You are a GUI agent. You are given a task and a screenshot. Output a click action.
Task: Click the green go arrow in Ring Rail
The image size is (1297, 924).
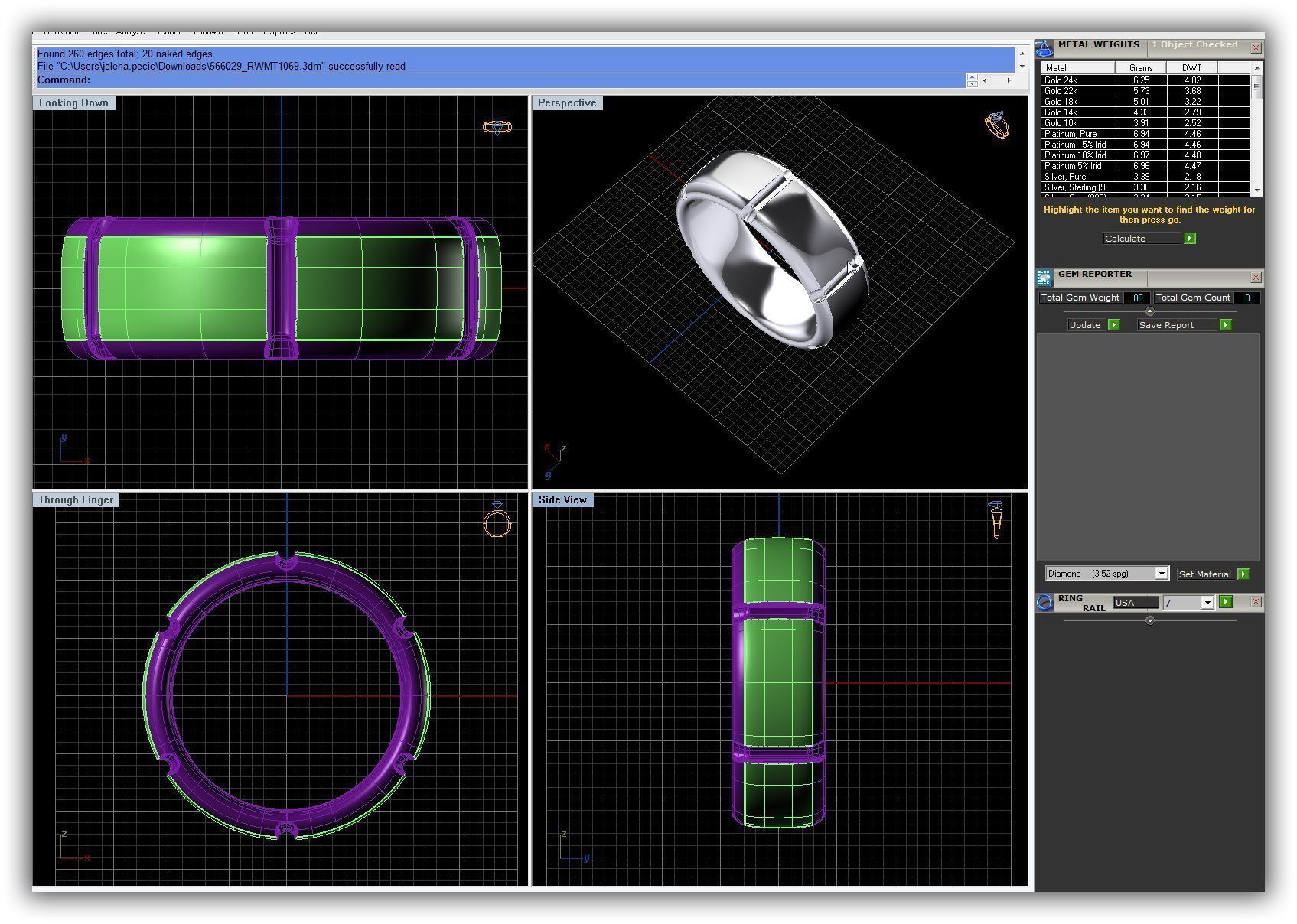[x=1227, y=602]
